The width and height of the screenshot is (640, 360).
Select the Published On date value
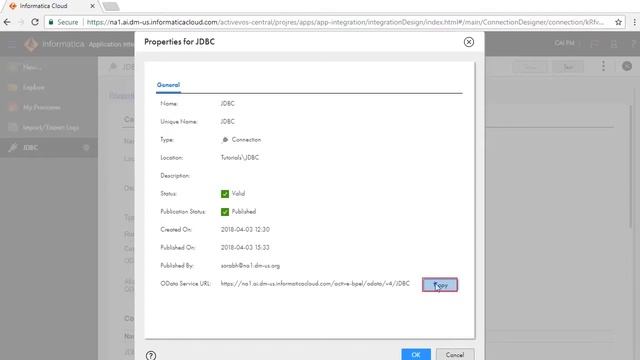tap(245, 247)
